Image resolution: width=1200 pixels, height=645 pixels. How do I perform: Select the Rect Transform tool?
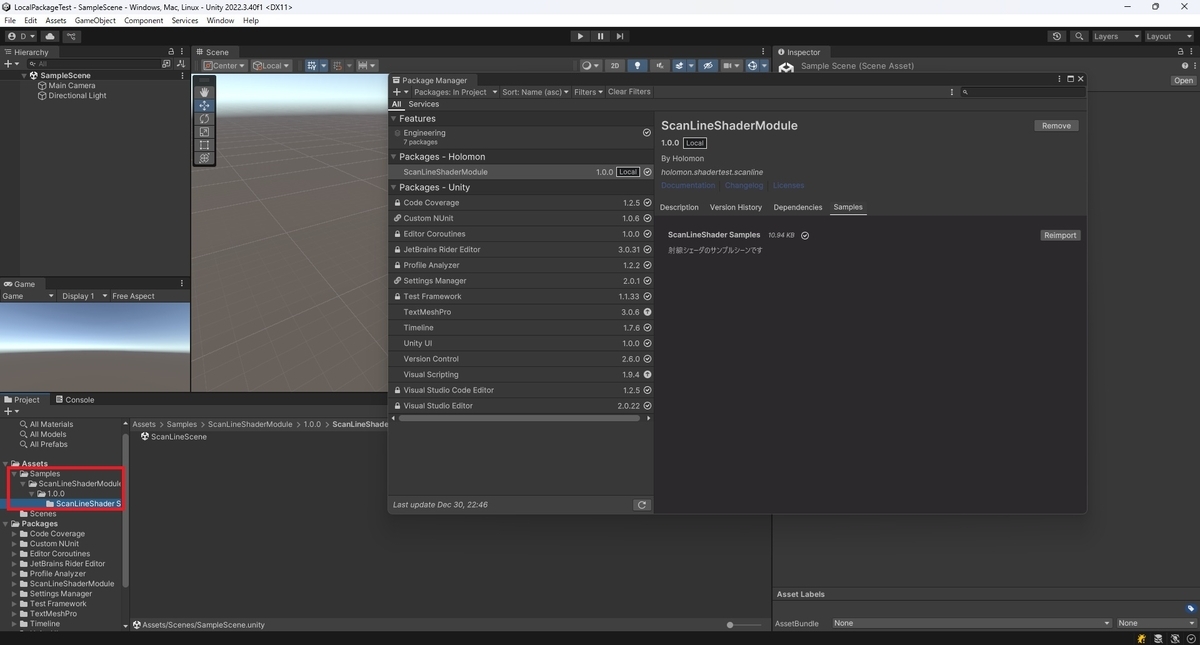coord(204,145)
